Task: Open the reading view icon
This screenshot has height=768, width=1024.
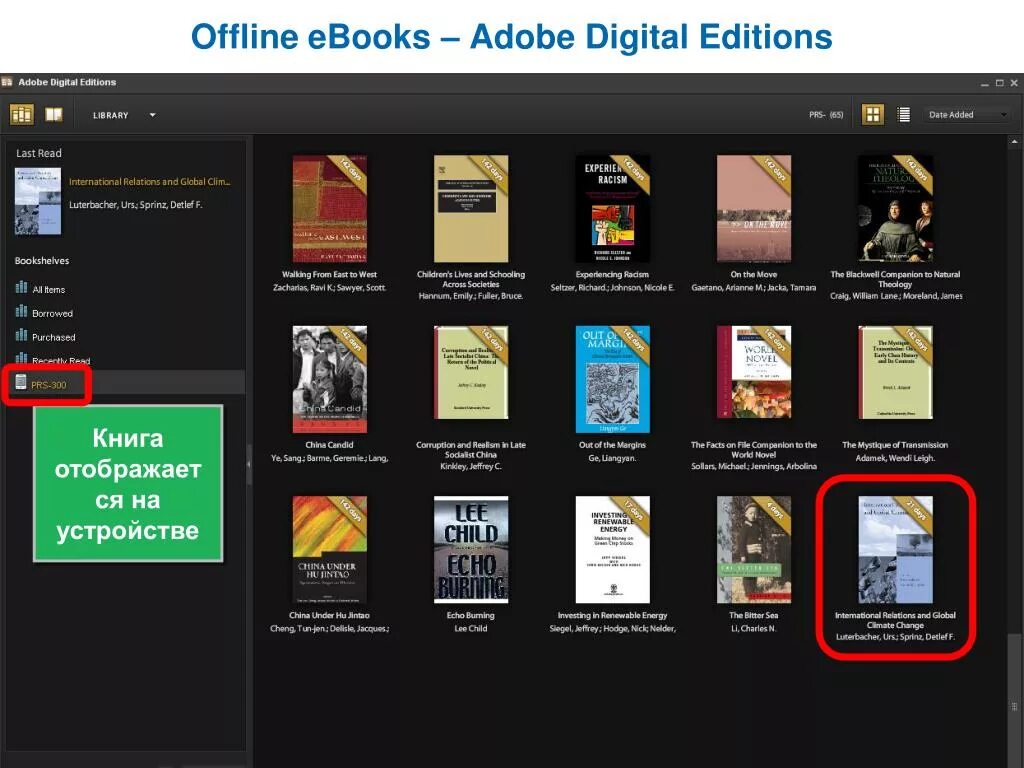Action: pyautogui.click(x=52, y=114)
